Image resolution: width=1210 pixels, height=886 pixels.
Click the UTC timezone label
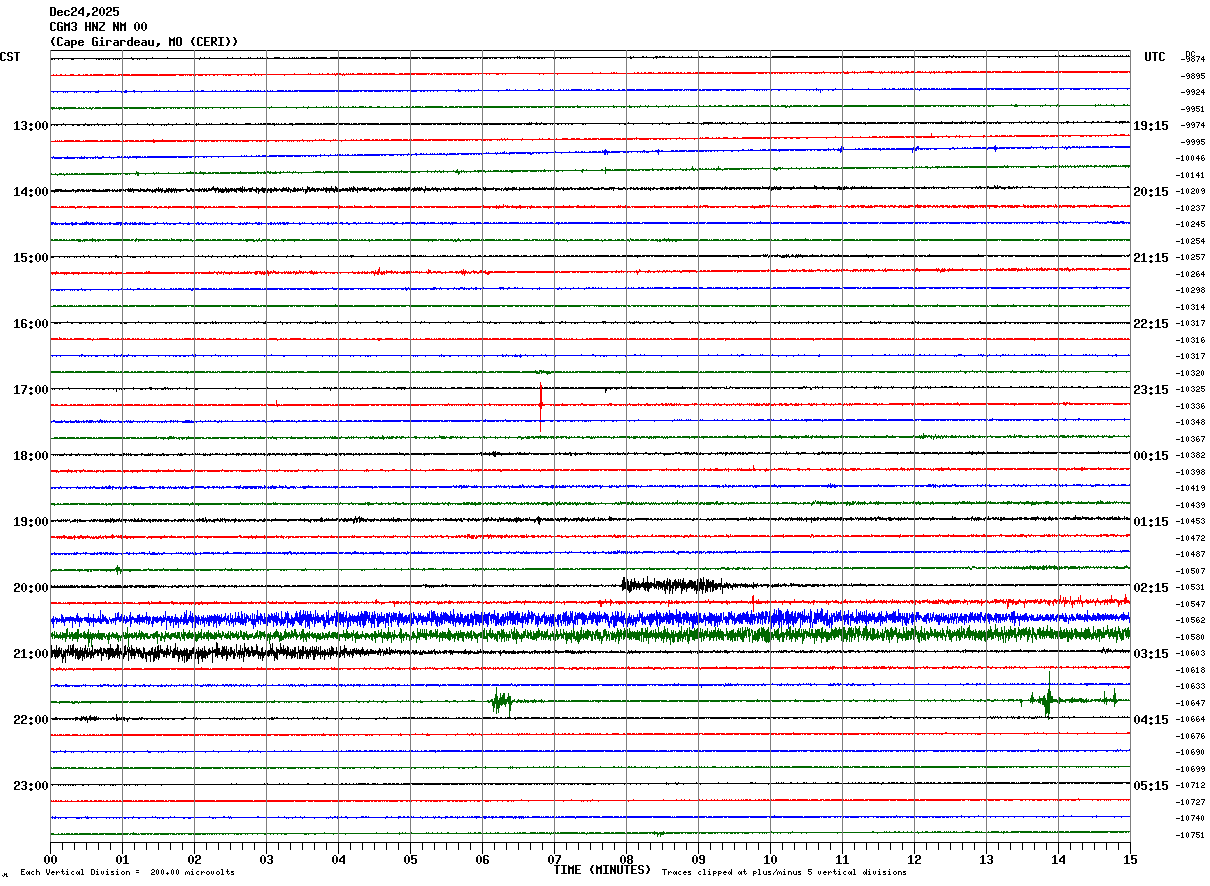coord(1155,57)
